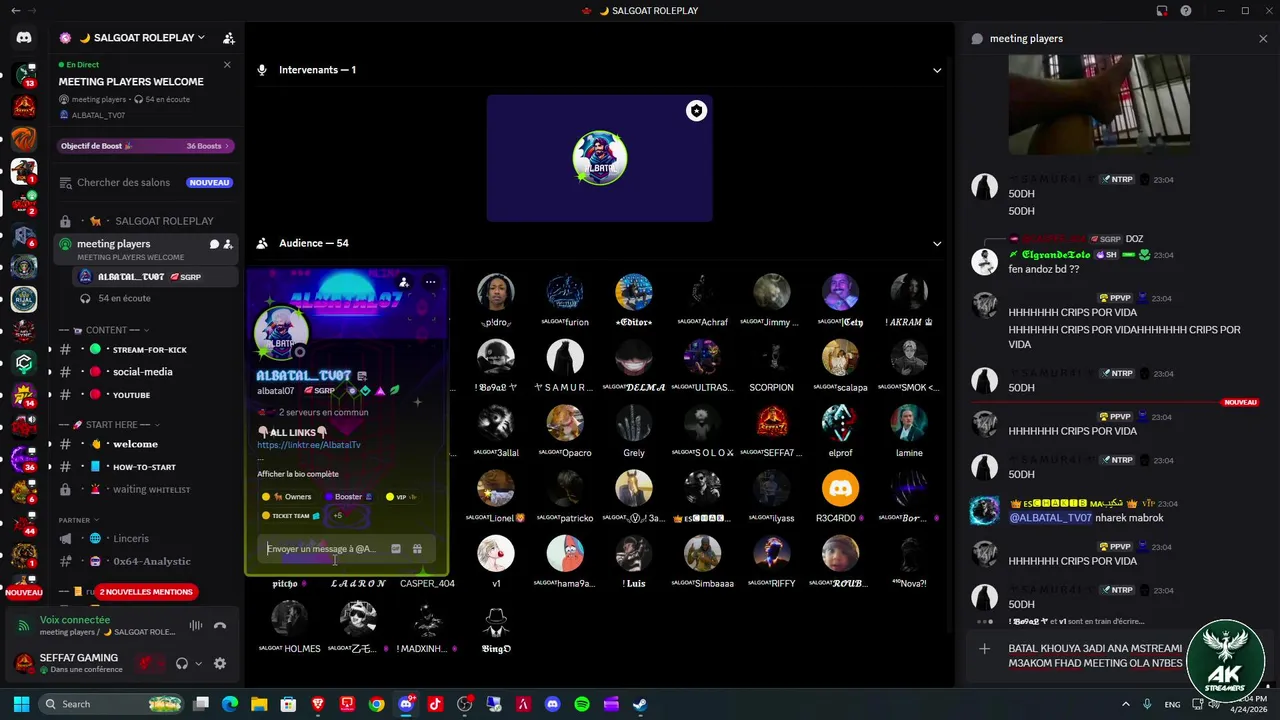
Task: Click audience member R3C4RD0 avatar
Action: pyautogui.click(x=840, y=488)
